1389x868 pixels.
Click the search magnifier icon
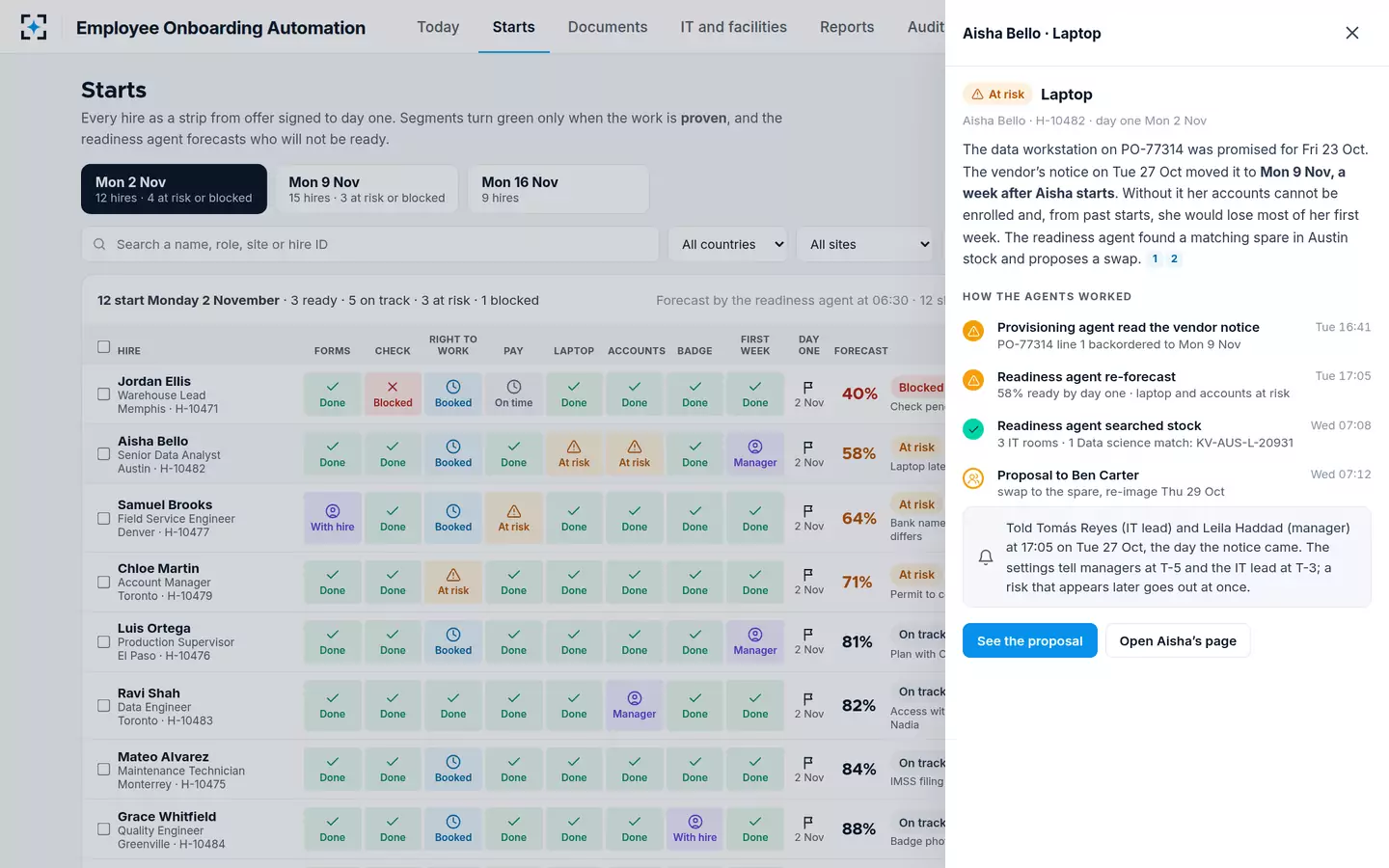pyautogui.click(x=99, y=244)
